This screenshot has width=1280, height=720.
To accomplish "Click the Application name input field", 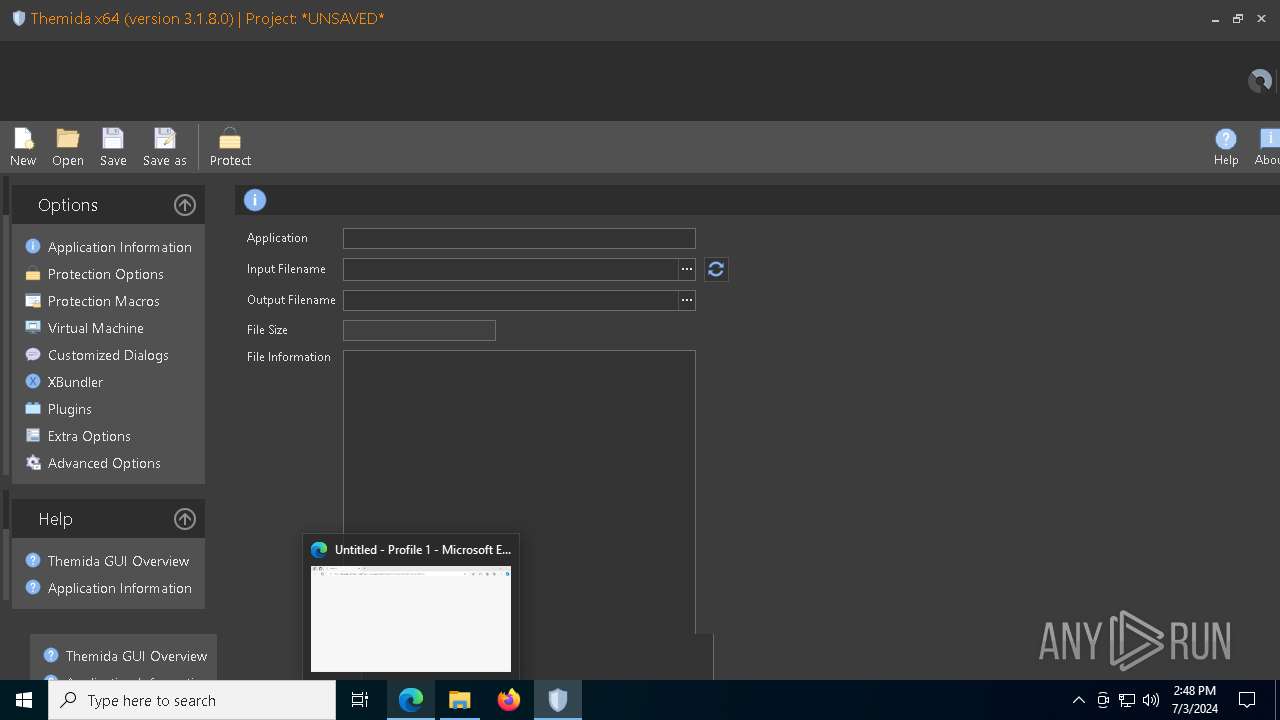I will (x=519, y=238).
